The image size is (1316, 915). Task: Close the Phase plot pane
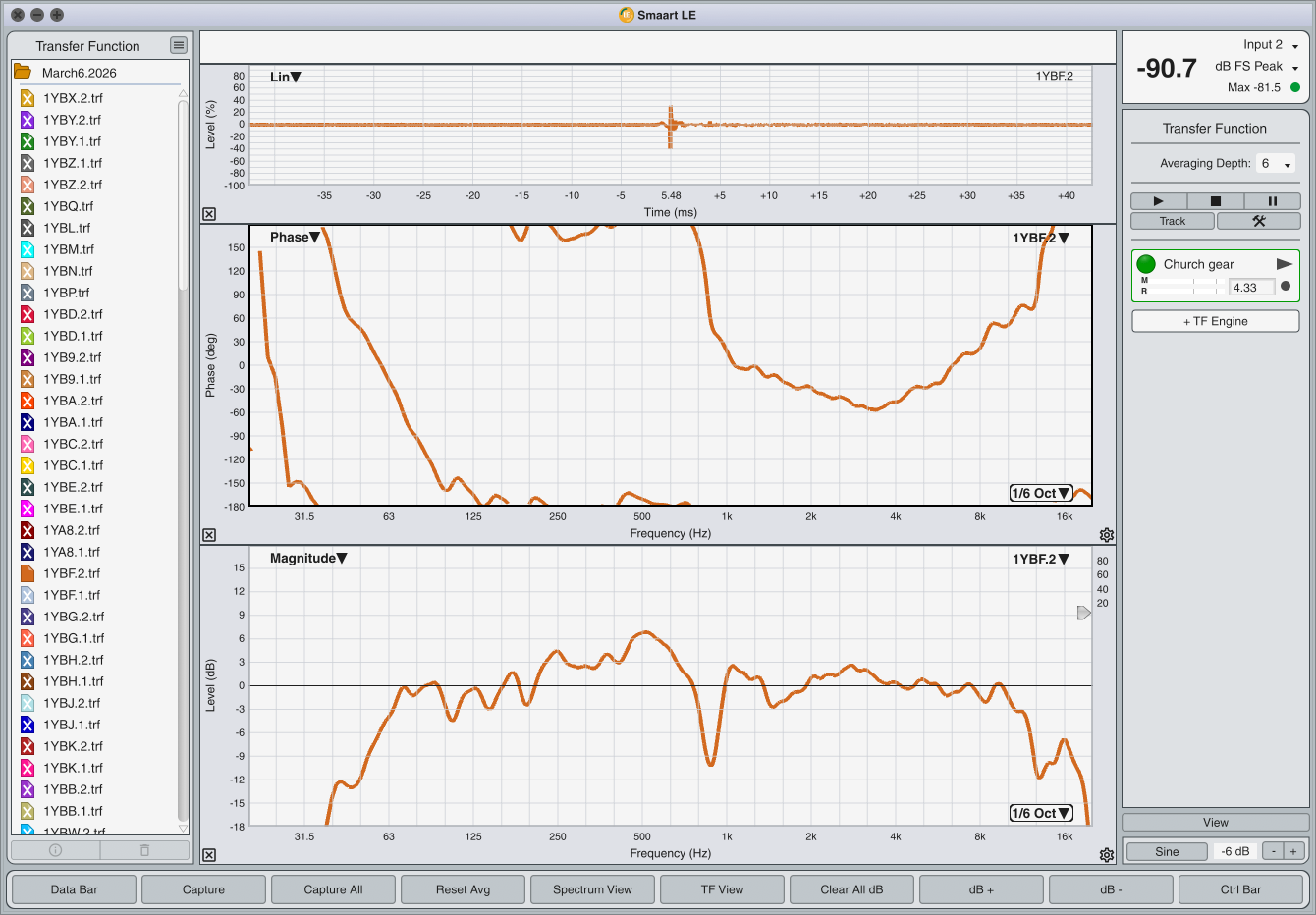209,535
